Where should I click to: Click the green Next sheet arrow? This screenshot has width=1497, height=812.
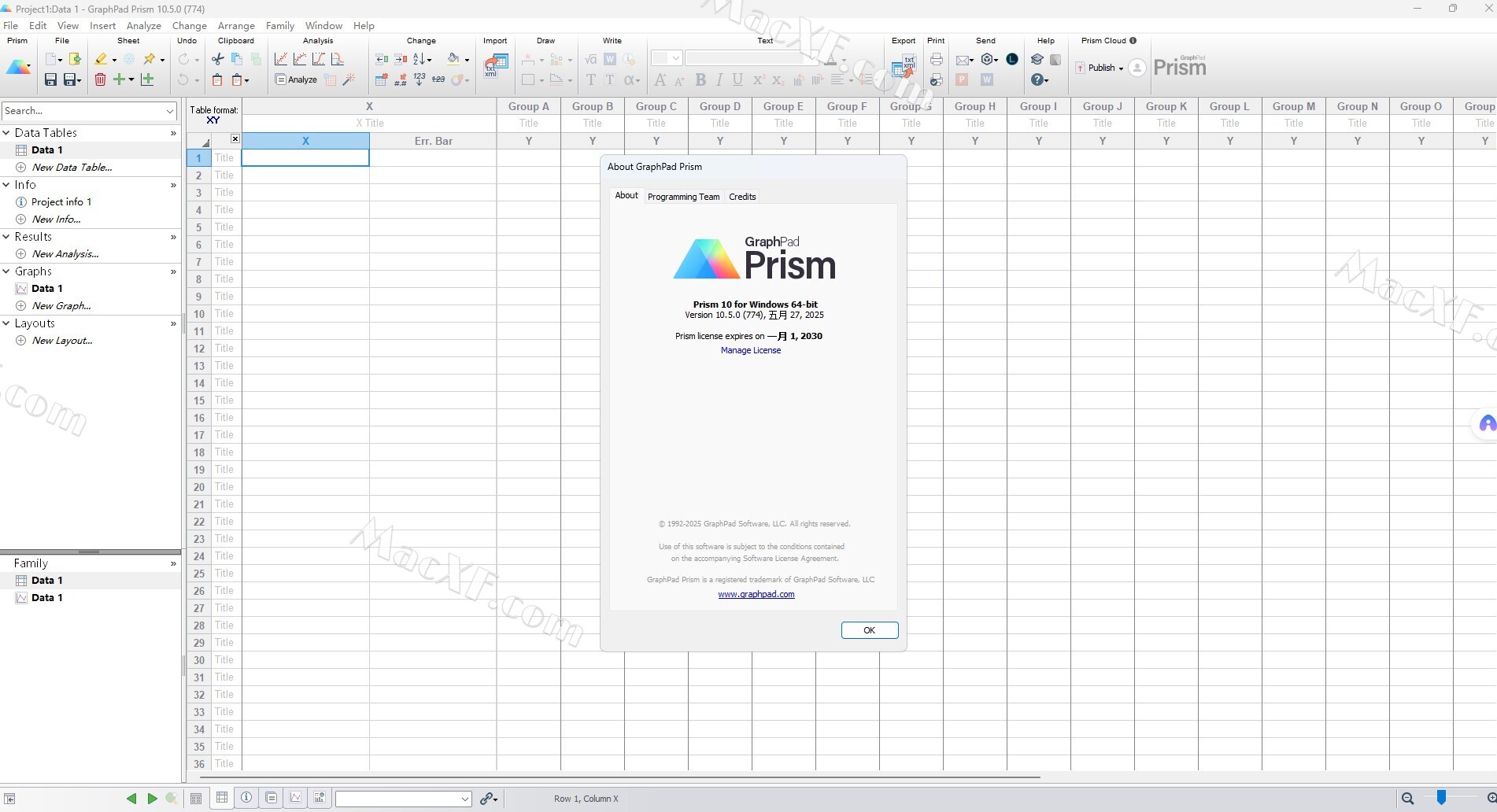tap(152, 799)
